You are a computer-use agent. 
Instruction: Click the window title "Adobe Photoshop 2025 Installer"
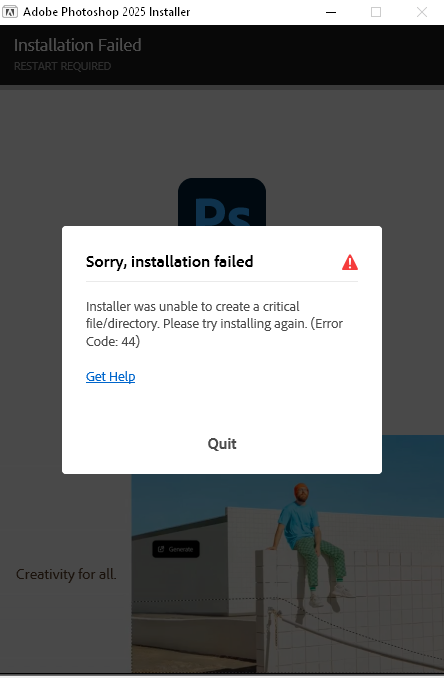coord(107,12)
